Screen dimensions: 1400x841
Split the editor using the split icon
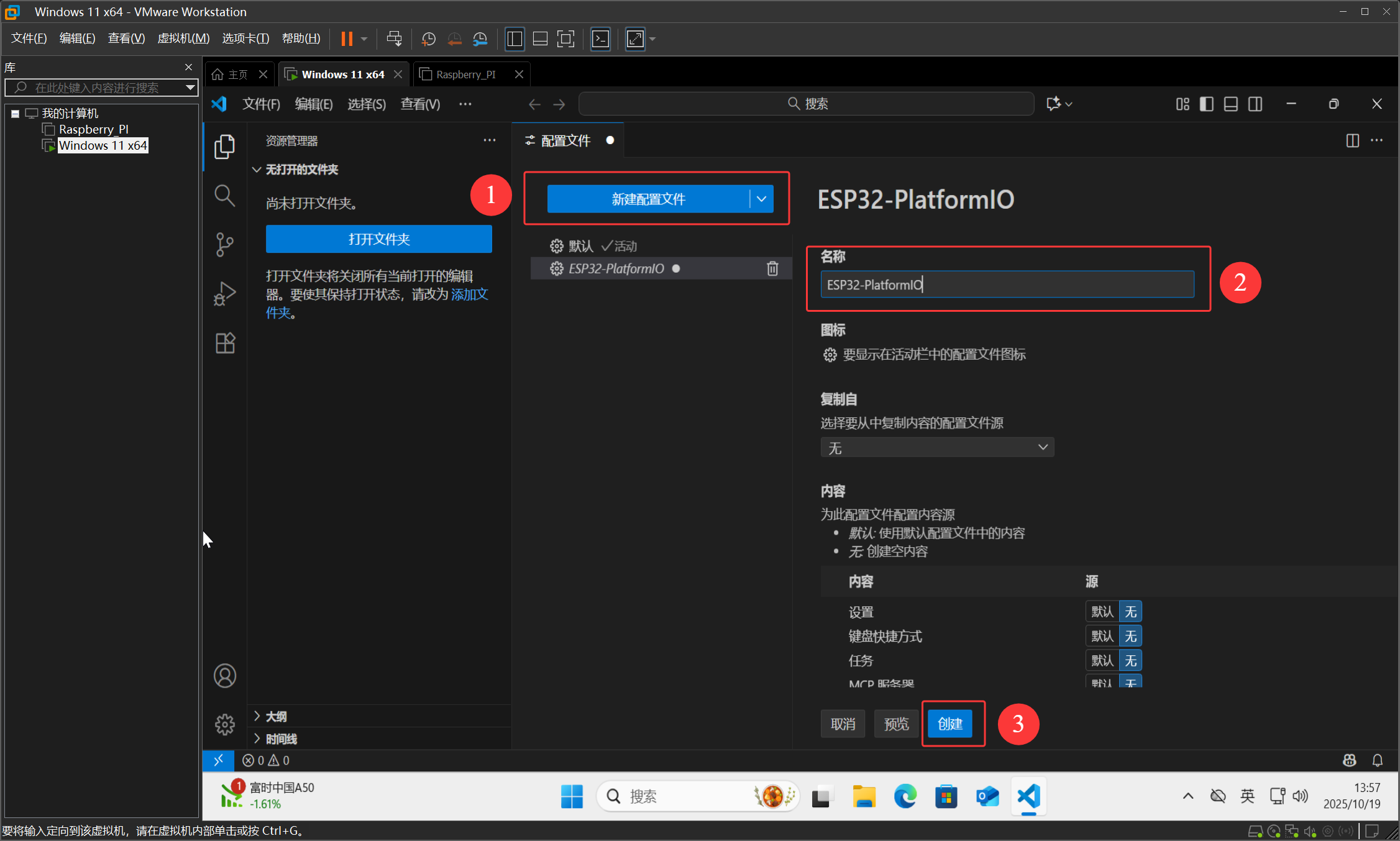coord(1352,140)
